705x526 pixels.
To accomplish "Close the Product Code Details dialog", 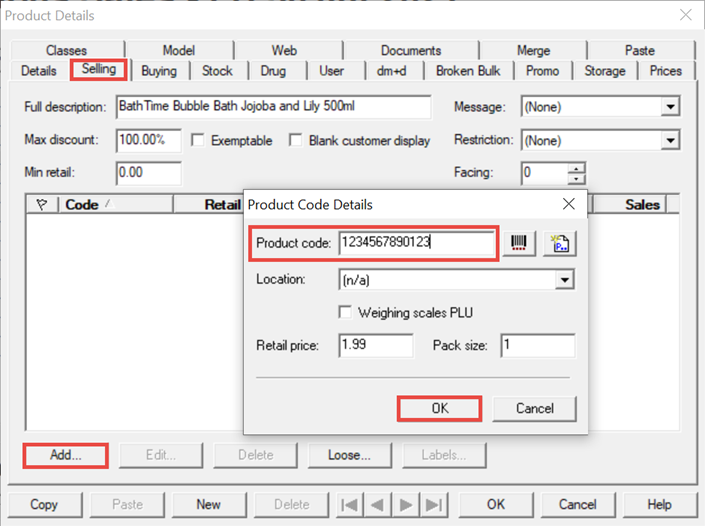I will (x=569, y=204).
